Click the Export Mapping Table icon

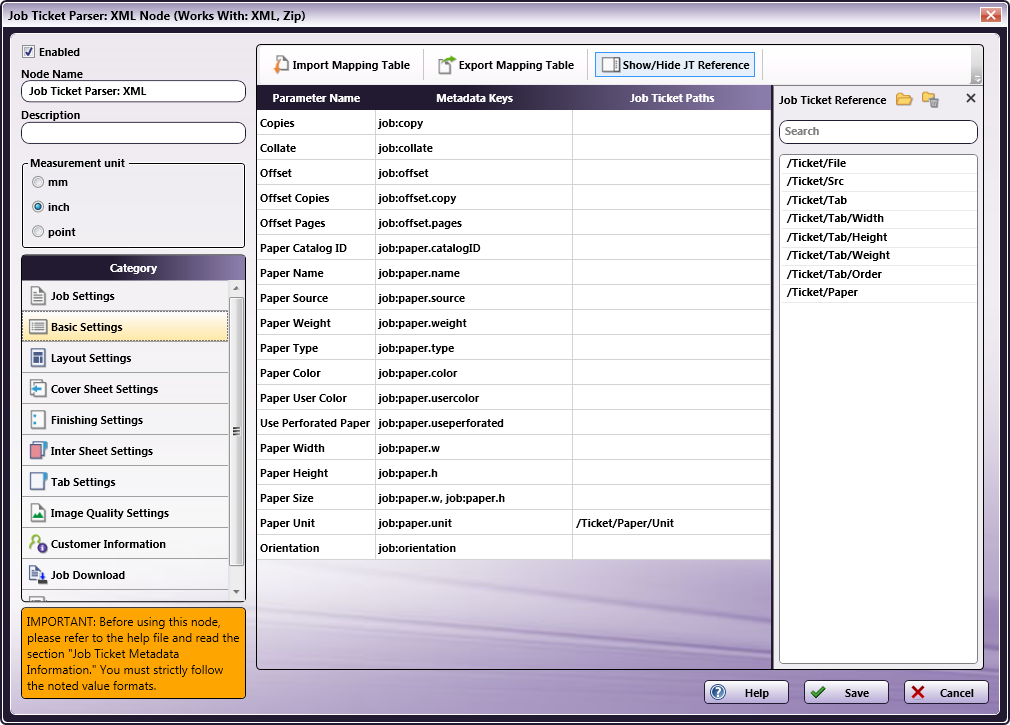pos(446,64)
